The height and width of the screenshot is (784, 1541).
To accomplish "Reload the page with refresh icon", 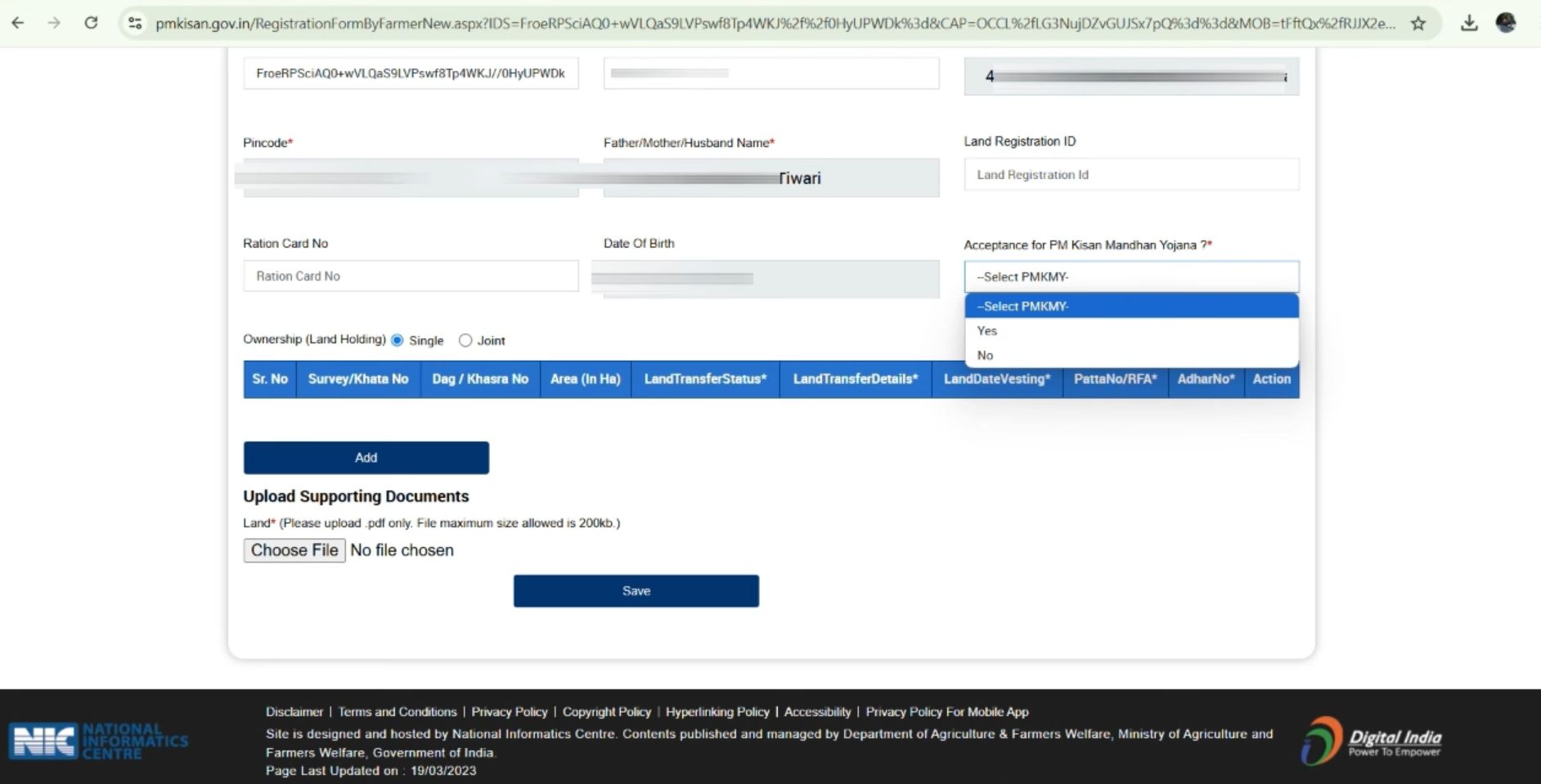I will tap(91, 23).
